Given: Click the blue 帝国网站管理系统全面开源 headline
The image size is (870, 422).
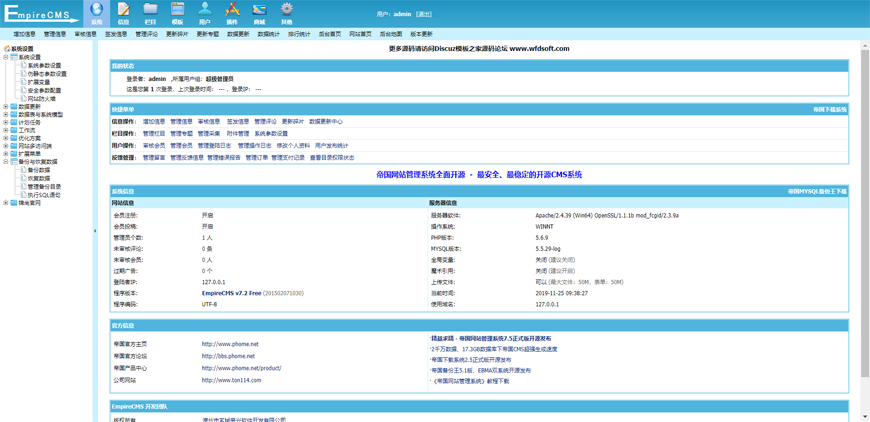Looking at the screenshot, I should pos(479,175).
